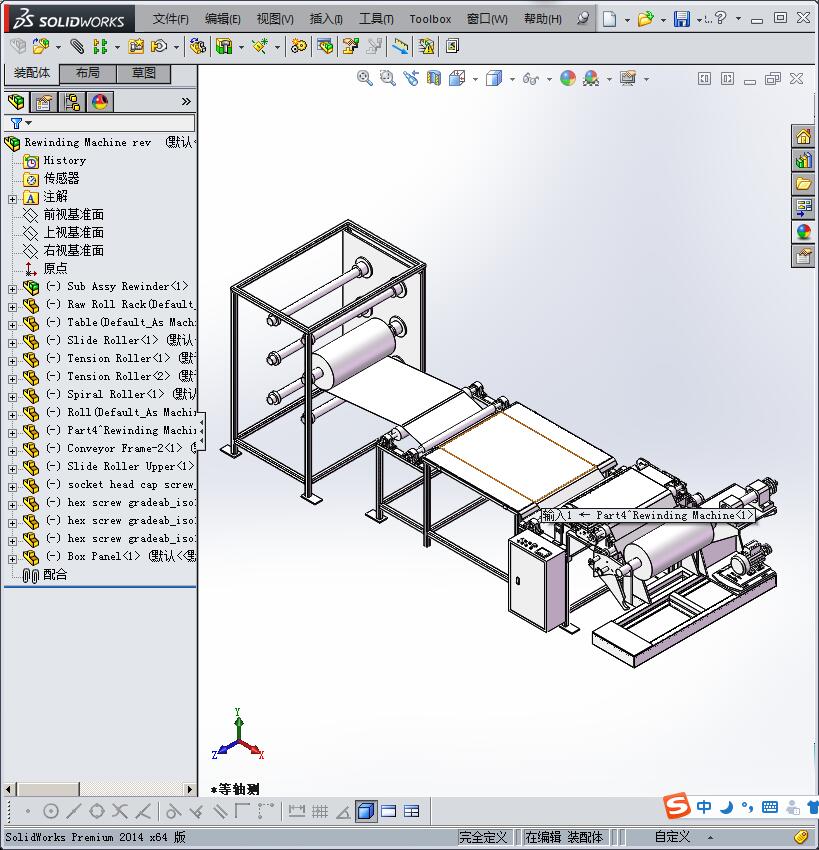Image resolution: width=819 pixels, height=850 pixels.
Task: Click the Save floppy disk icon
Action: pos(681,19)
